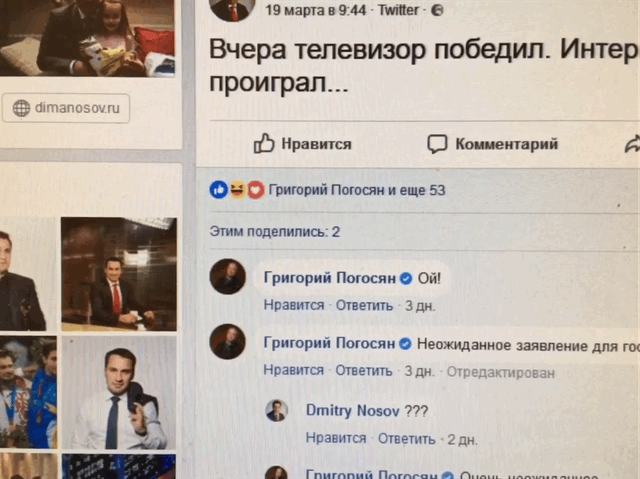Click the globe icon beside dimanosov.ru
Image resolution: width=640 pixels, height=479 pixels.
[x=21, y=108]
